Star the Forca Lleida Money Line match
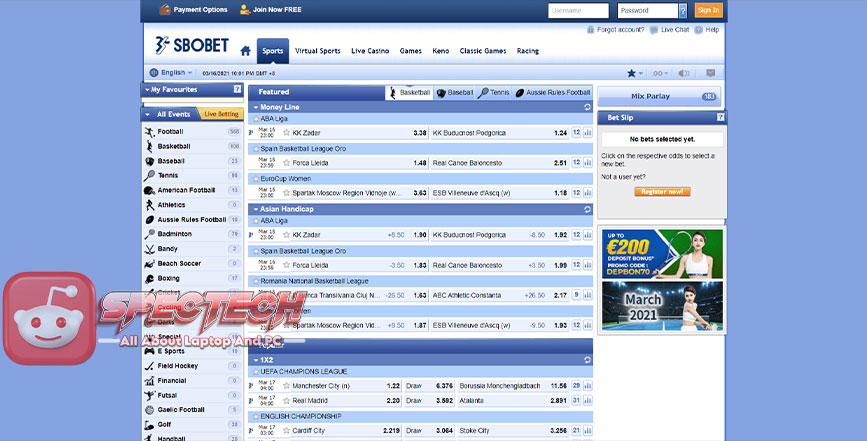 tap(286, 163)
